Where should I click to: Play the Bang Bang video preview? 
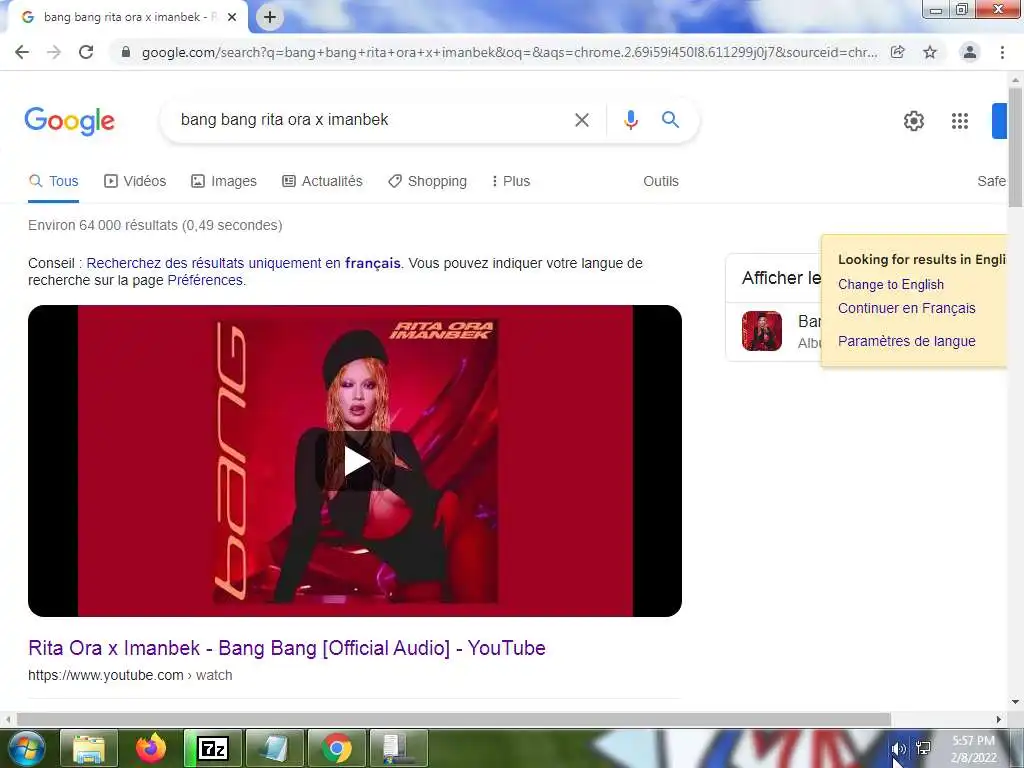tap(356, 461)
